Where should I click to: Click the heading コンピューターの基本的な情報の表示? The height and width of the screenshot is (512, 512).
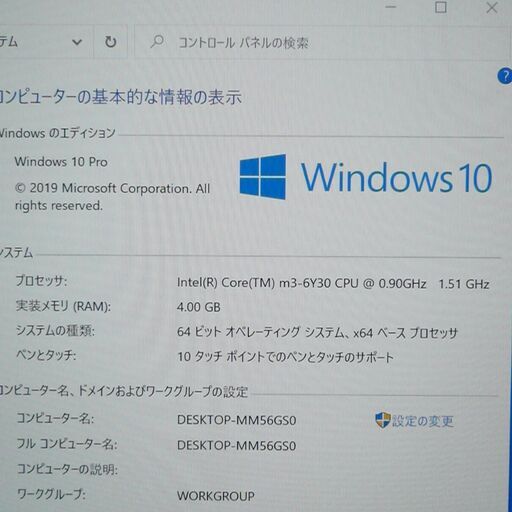pos(120,97)
